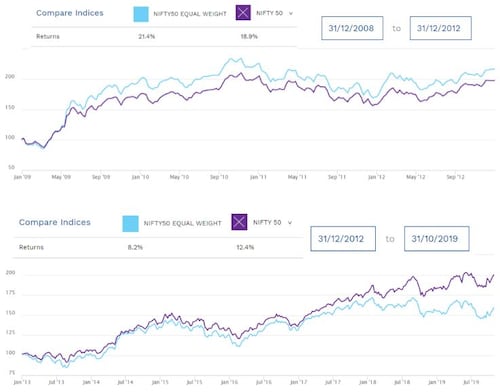Image resolution: width=500 pixels, height=392 pixels.
Task: Click top NIFTY50 EQUAL WEIGHT legend label
Action: point(190,14)
